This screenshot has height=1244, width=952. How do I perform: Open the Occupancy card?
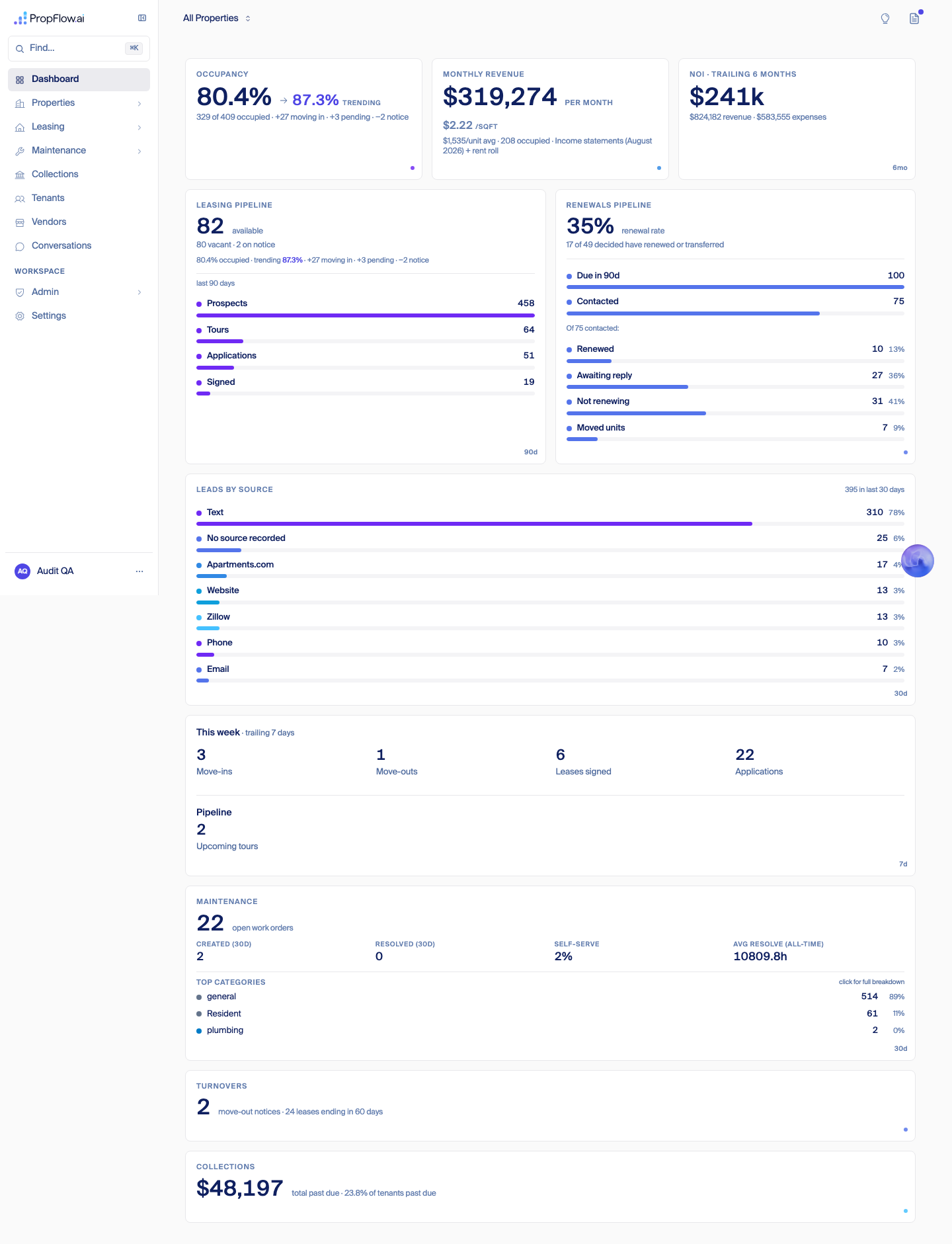[x=303, y=119]
